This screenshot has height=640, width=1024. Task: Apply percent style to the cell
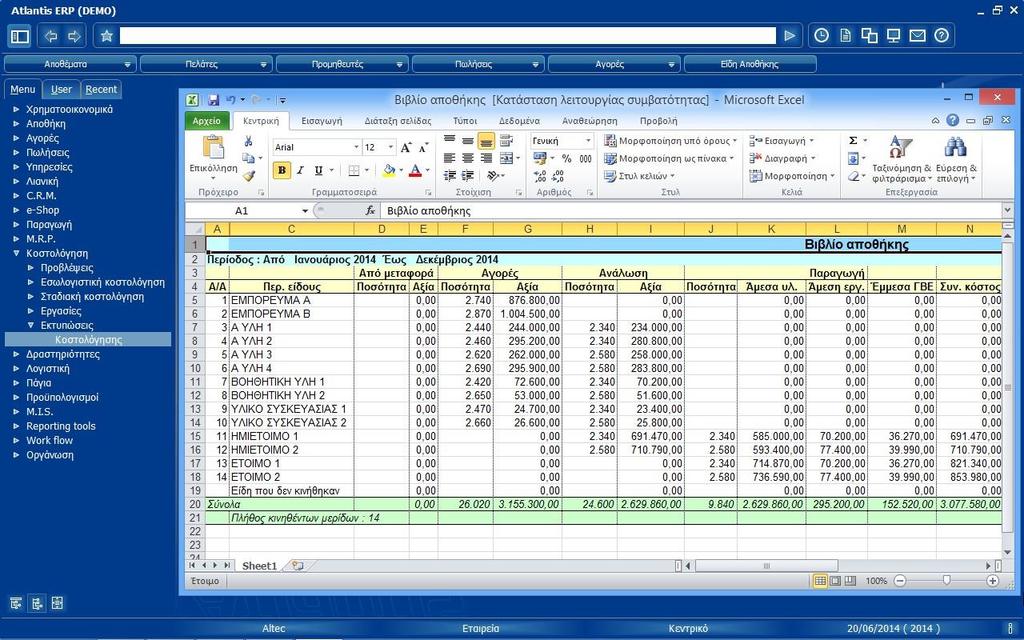tap(566, 159)
